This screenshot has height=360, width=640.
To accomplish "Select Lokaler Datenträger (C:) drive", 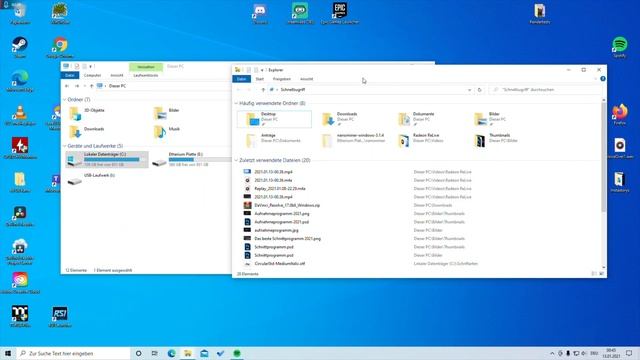I will (107, 159).
